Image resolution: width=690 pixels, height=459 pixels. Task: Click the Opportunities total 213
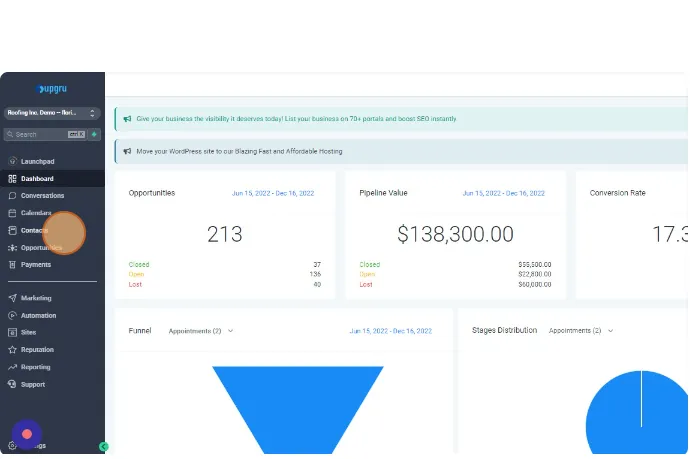pyautogui.click(x=224, y=234)
